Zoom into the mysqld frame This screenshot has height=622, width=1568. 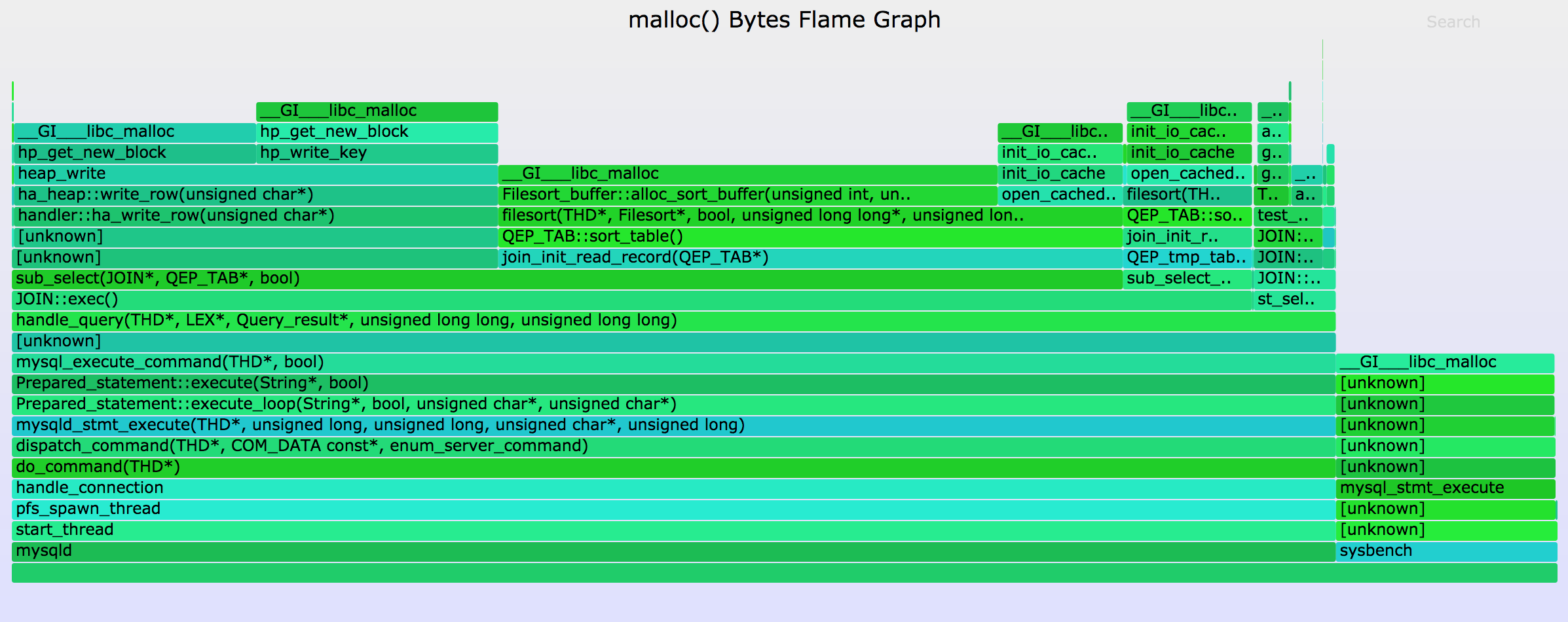(x=673, y=551)
